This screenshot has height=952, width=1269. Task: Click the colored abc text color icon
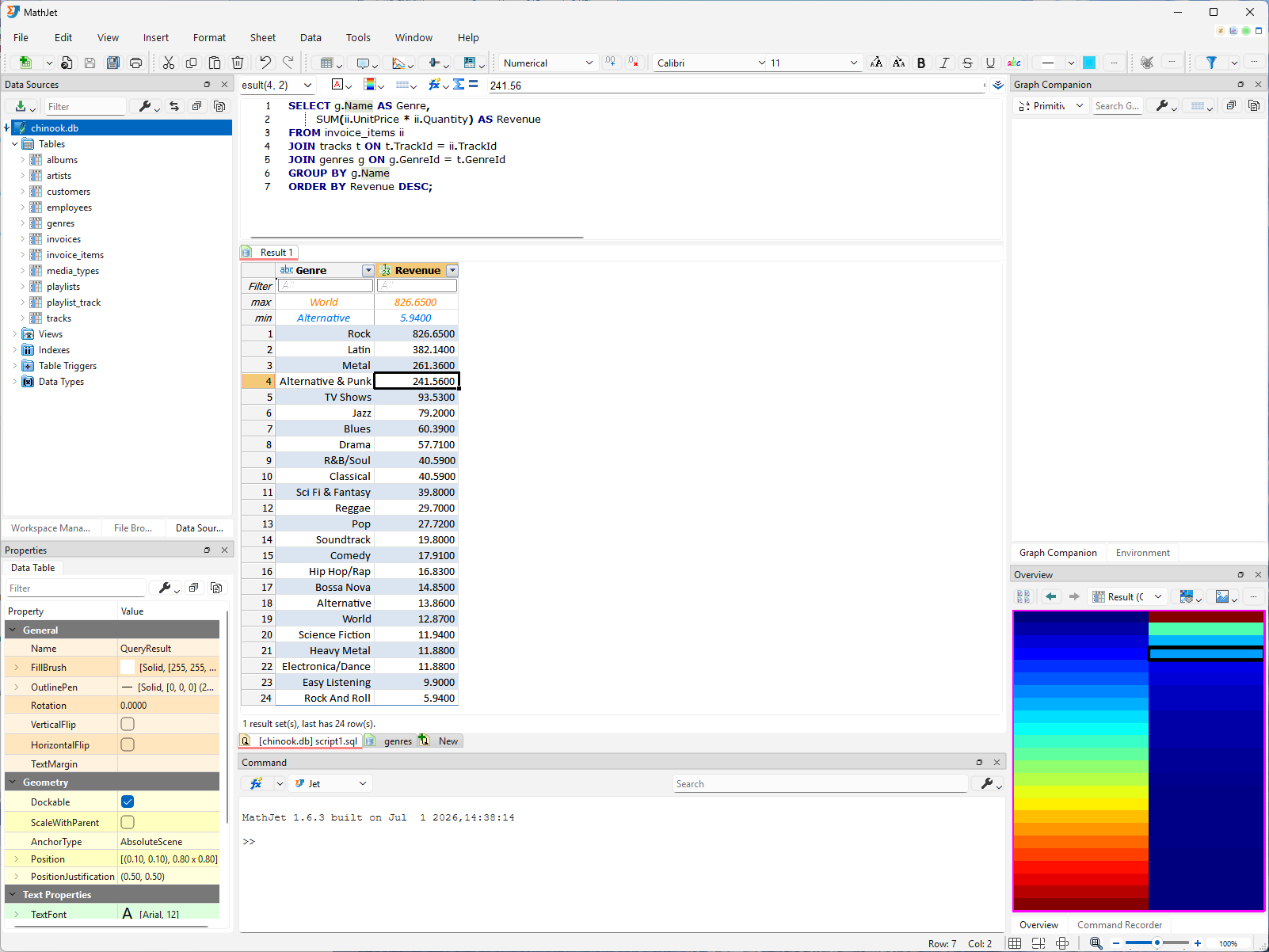[1014, 63]
